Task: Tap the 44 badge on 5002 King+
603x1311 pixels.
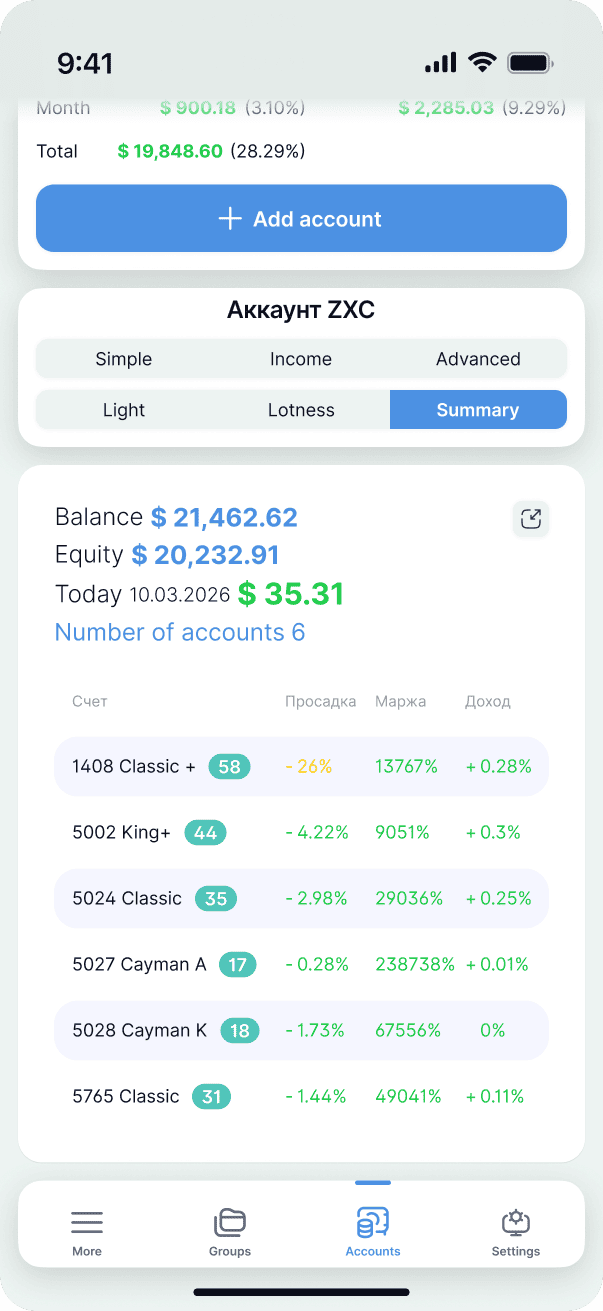Action: 205,833
